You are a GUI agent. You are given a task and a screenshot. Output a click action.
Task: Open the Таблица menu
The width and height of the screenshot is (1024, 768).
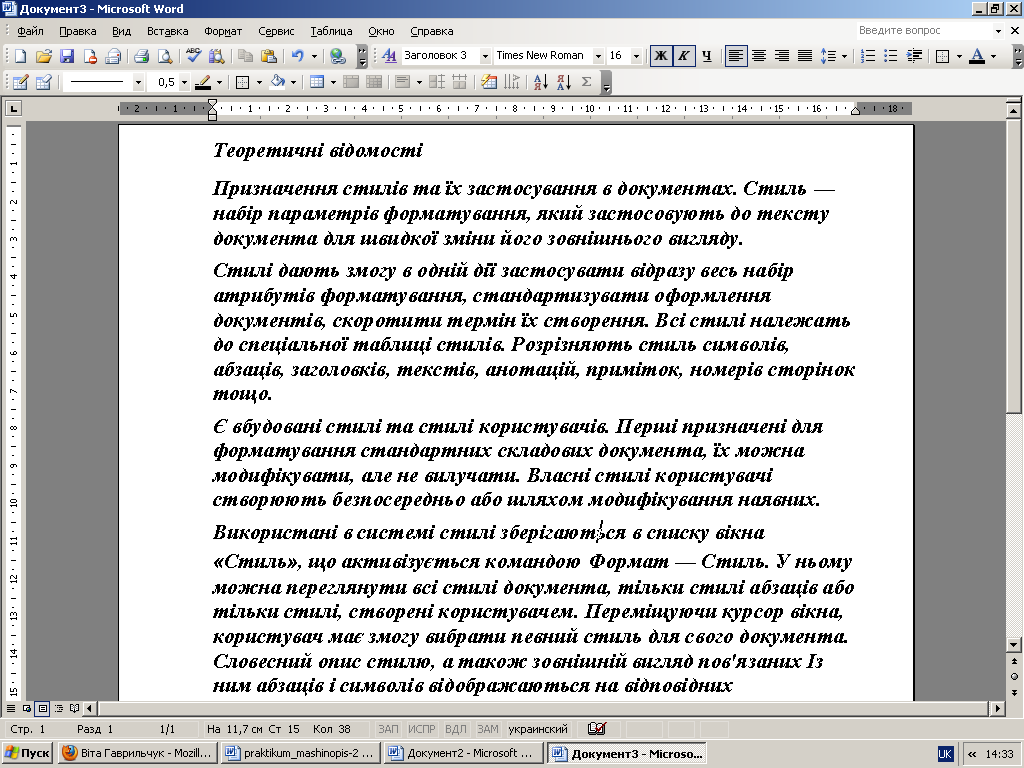(x=331, y=31)
